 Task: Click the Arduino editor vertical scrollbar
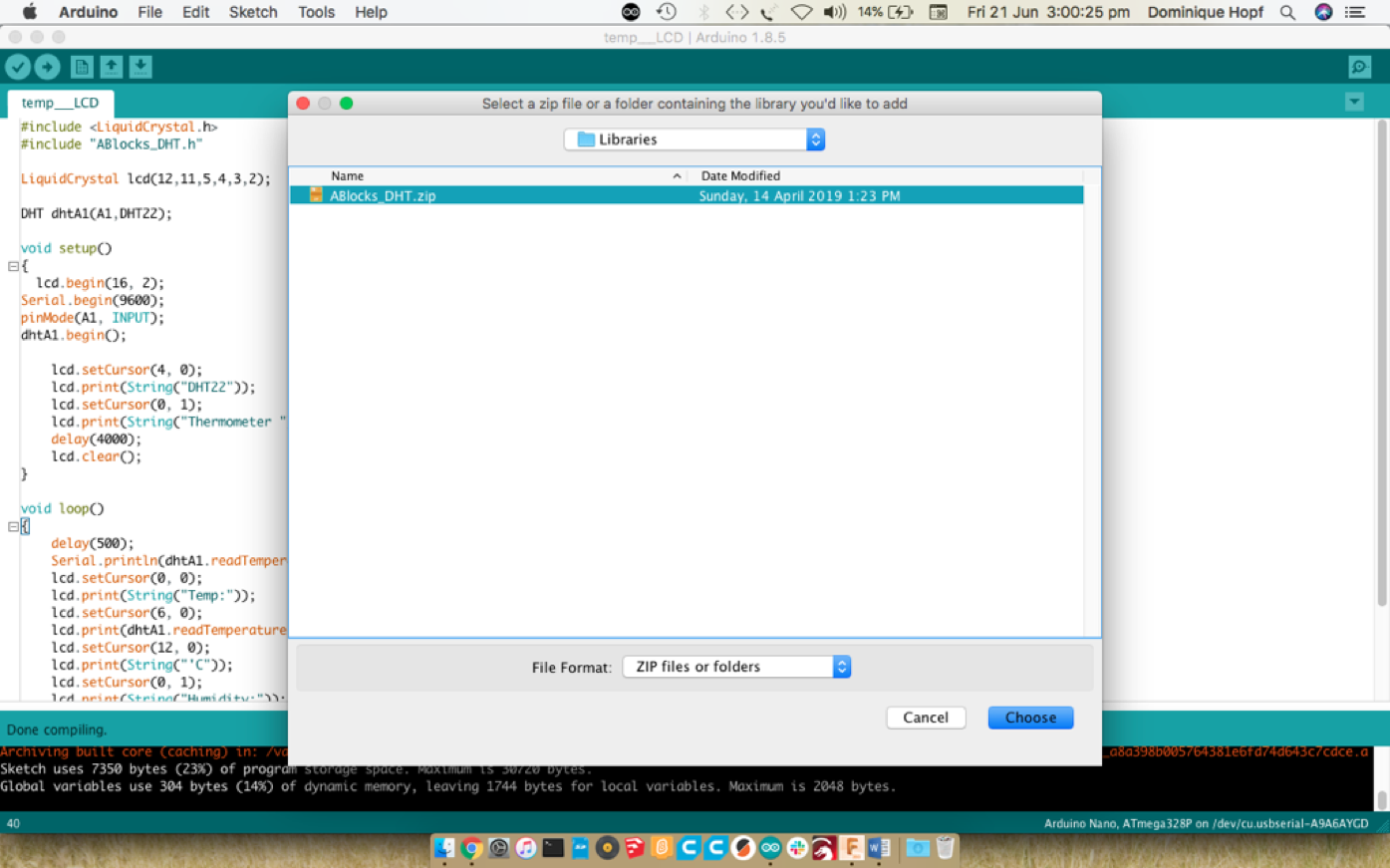pyautogui.click(x=1382, y=361)
